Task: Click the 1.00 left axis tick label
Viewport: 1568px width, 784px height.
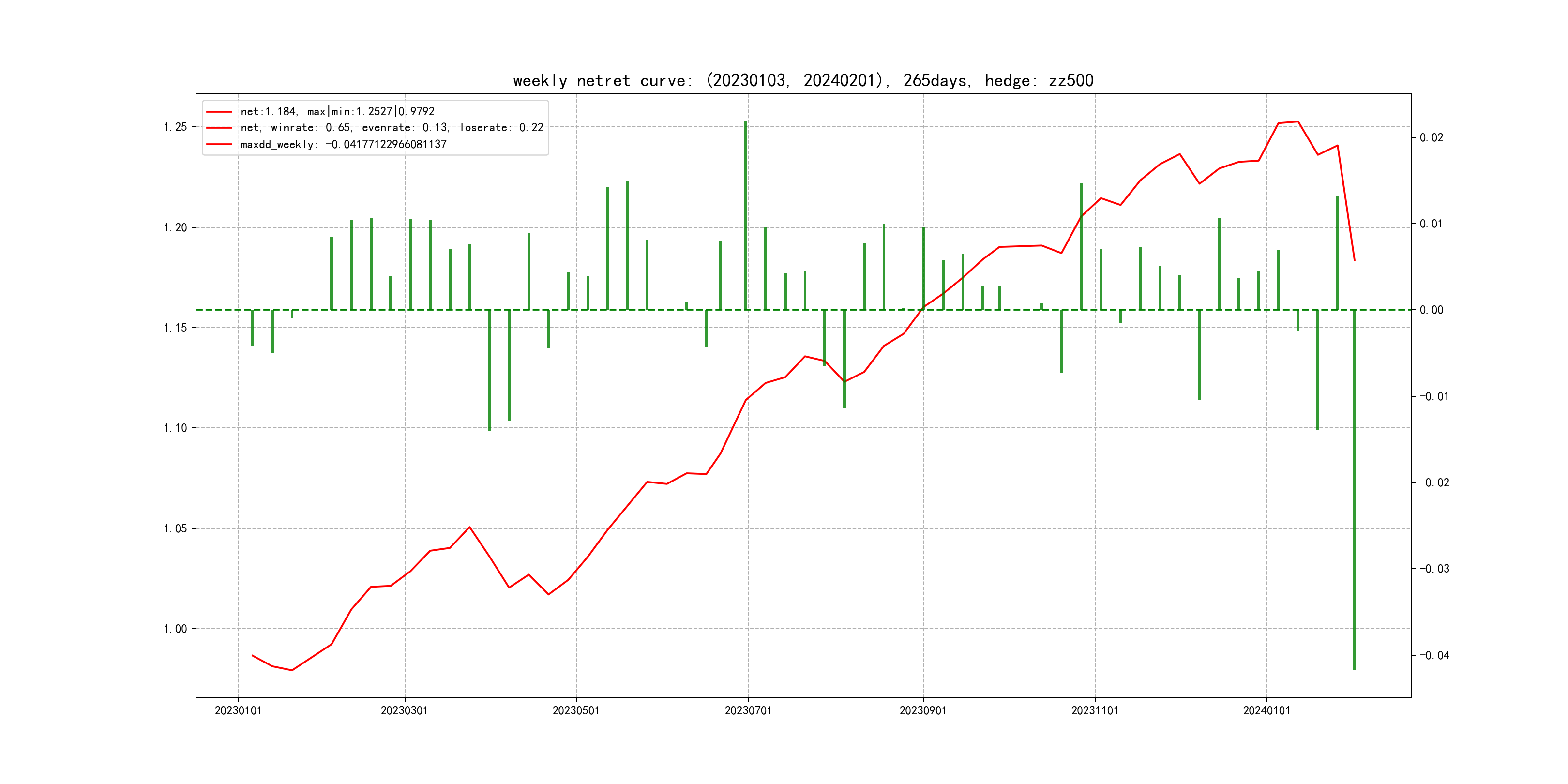Action: (175, 629)
